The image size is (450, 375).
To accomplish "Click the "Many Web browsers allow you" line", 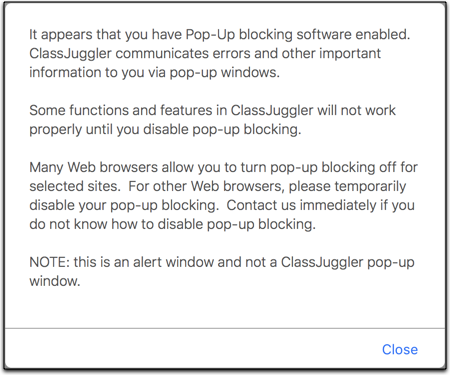I will 223,167.
